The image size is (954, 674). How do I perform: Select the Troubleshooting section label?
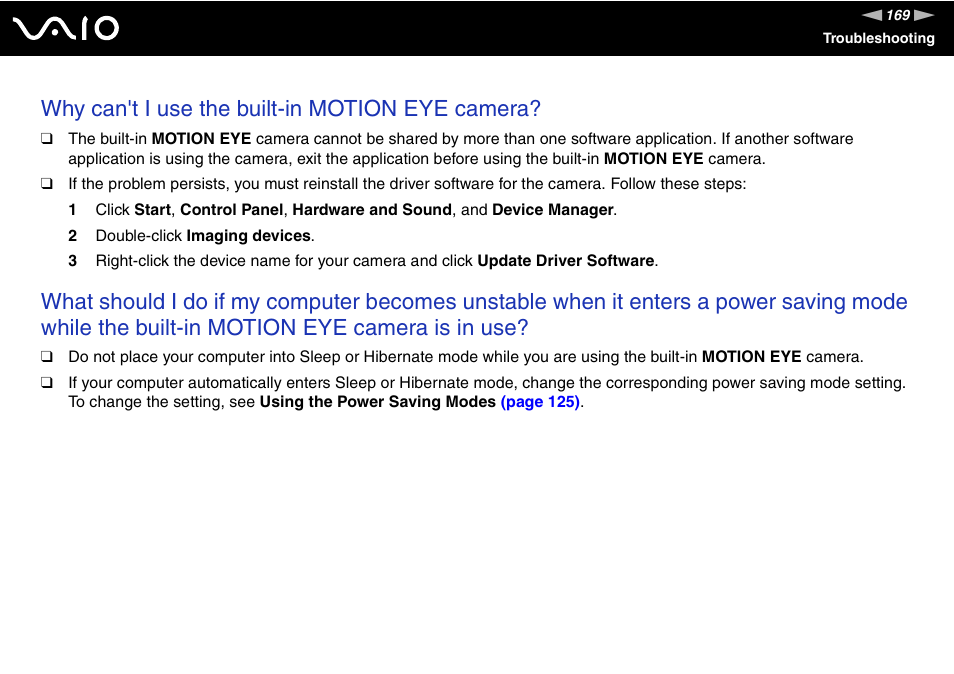pyautogui.click(x=879, y=39)
